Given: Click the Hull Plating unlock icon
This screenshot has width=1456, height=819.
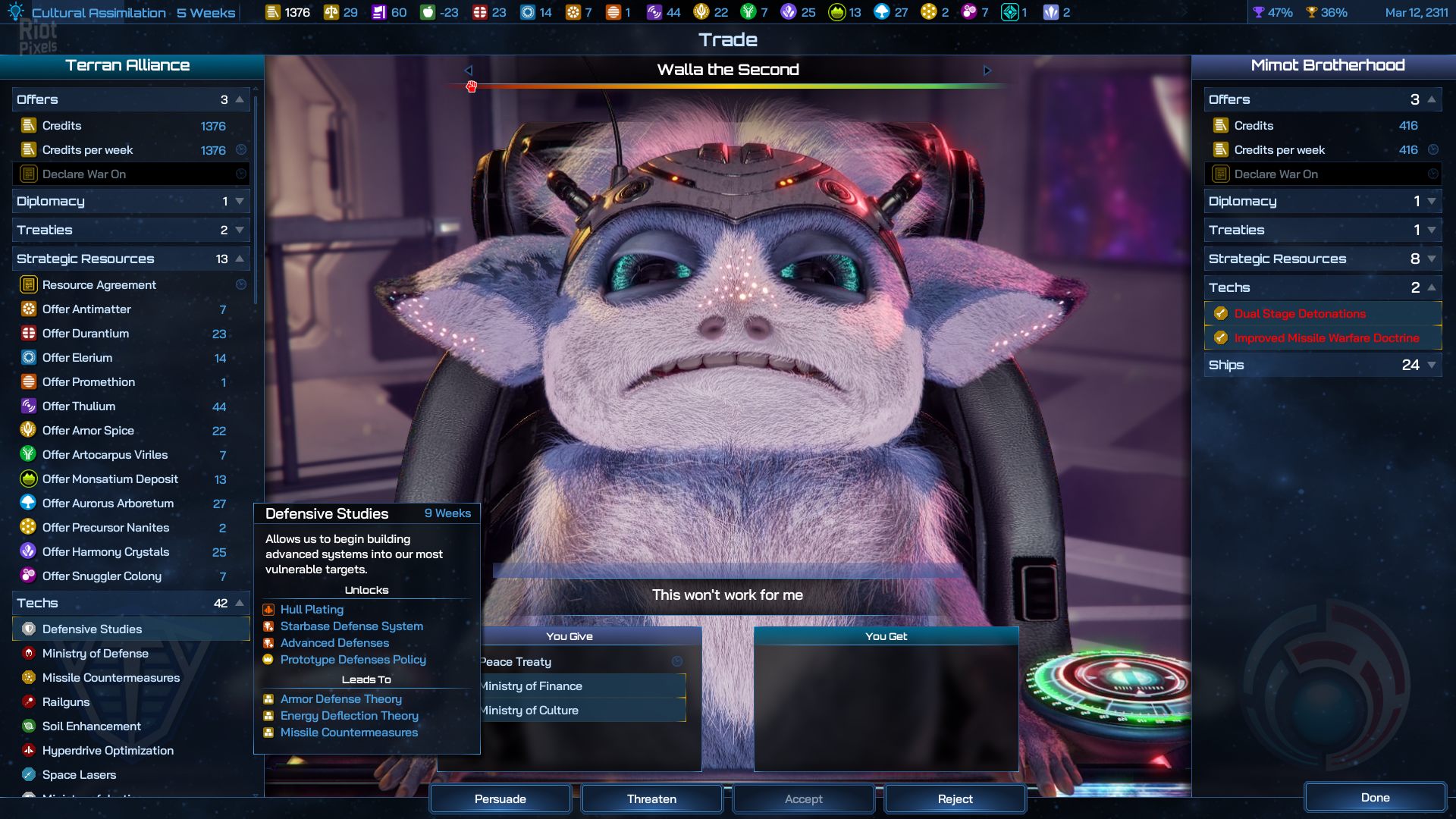Looking at the screenshot, I should tap(268, 610).
